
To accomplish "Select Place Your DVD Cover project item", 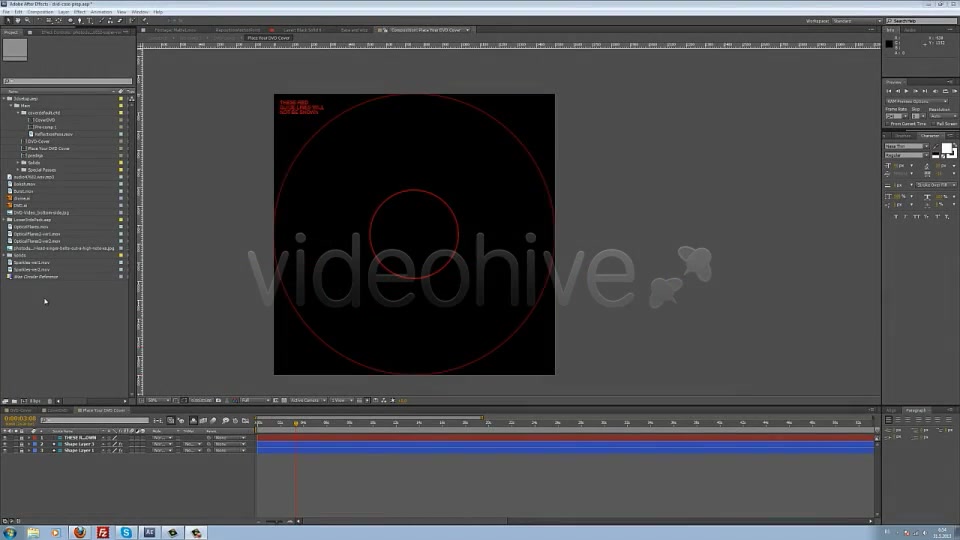I will point(48,148).
